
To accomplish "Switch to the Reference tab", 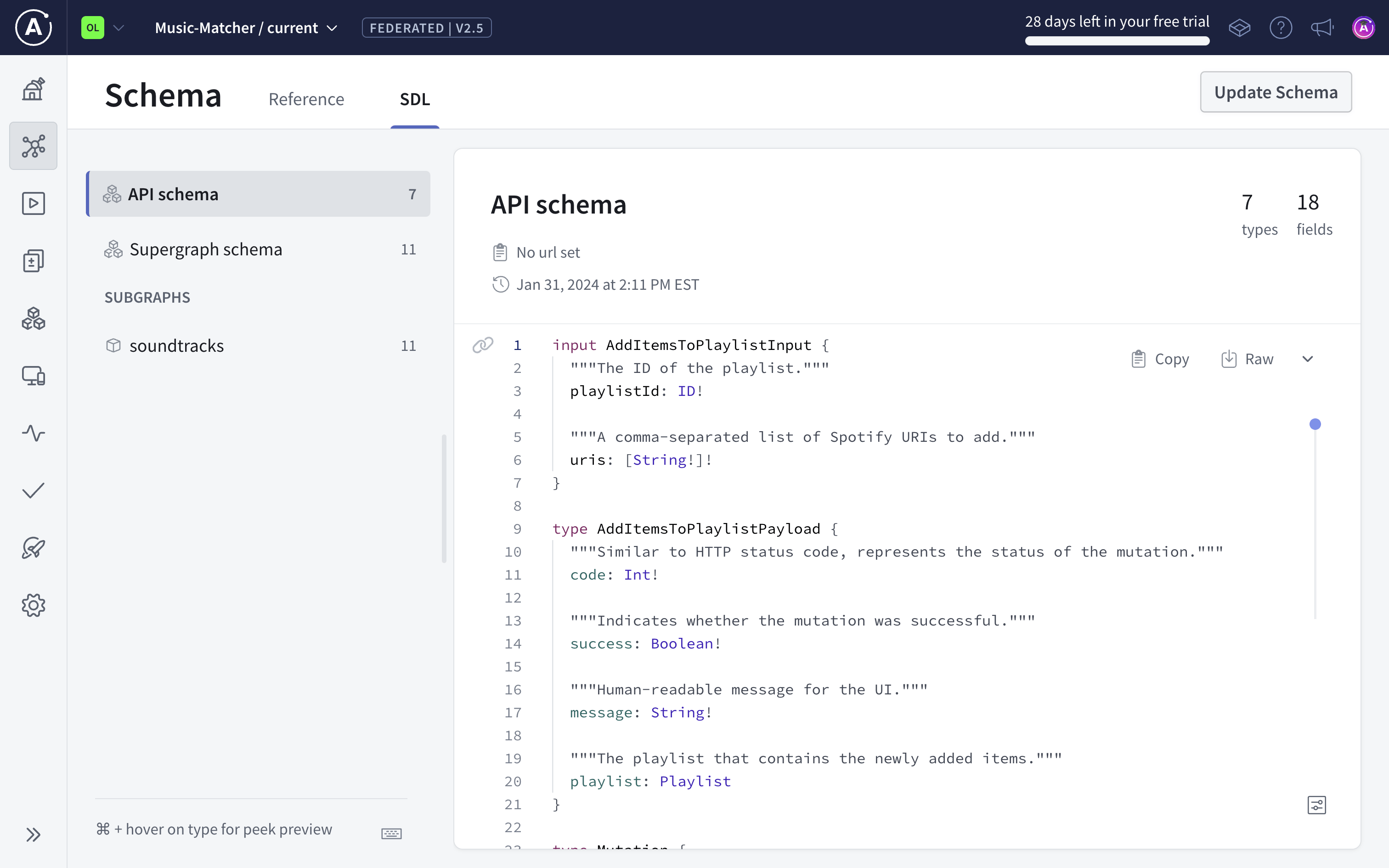I will pyautogui.click(x=306, y=99).
